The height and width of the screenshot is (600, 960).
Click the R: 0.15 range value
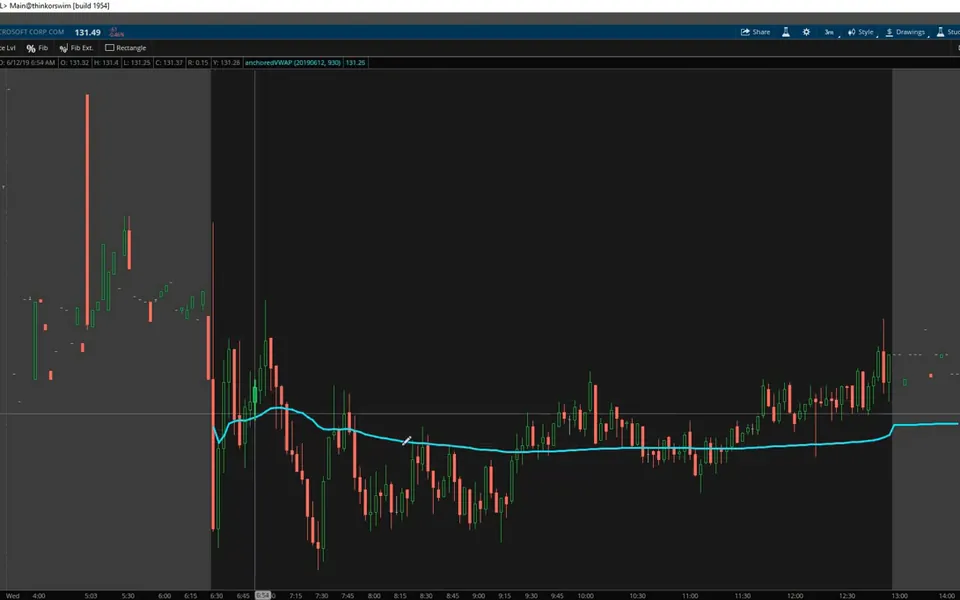198,62
